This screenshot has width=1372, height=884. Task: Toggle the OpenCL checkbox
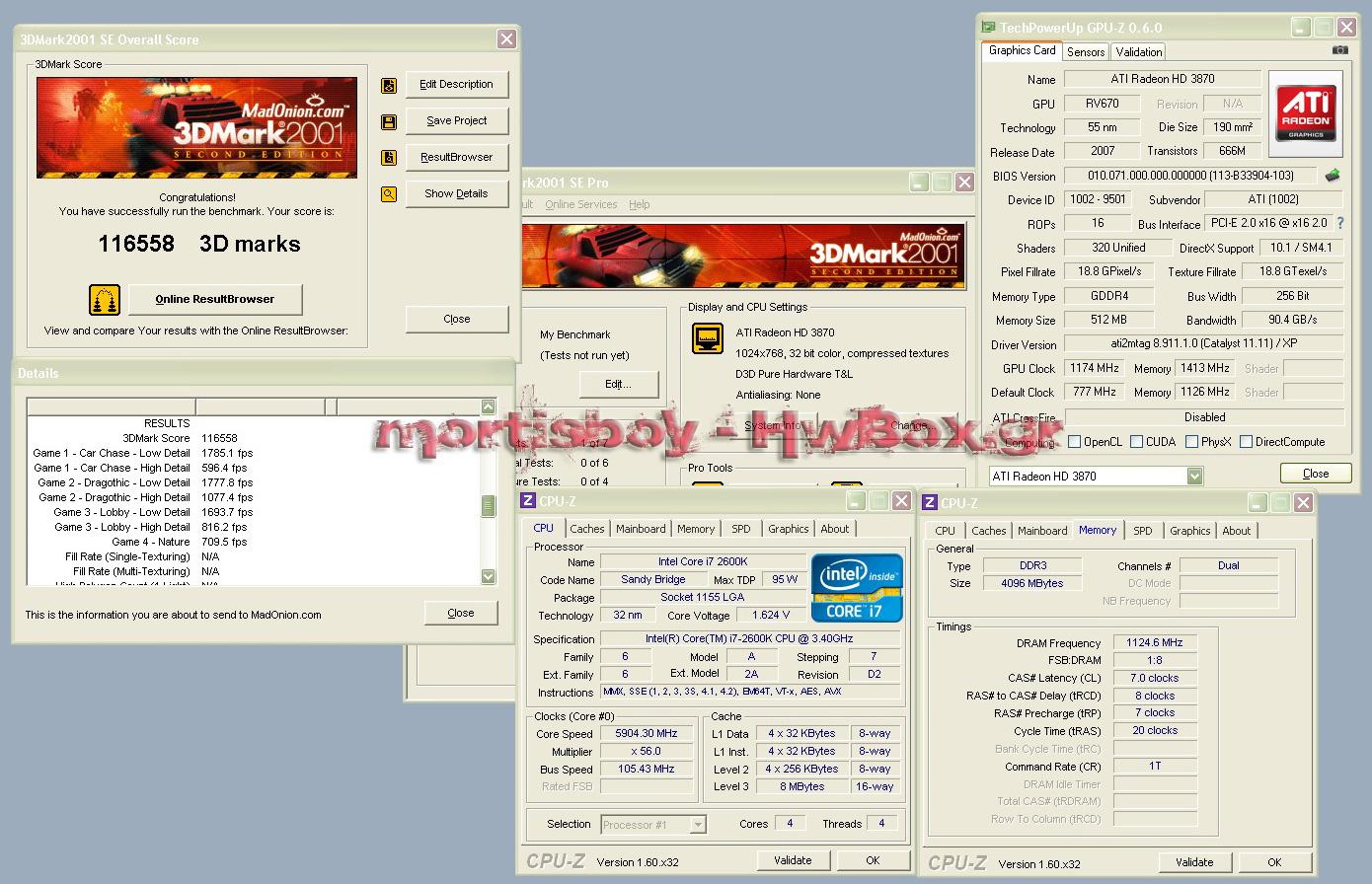1074,442
